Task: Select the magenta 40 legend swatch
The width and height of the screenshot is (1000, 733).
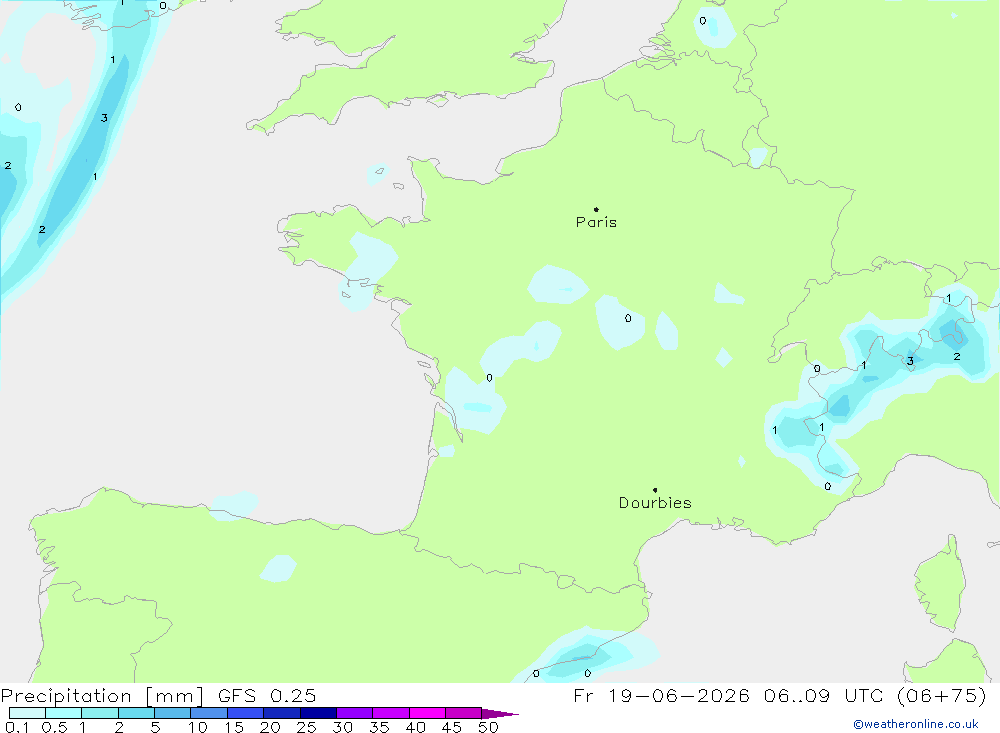Action: coord(427,713)
